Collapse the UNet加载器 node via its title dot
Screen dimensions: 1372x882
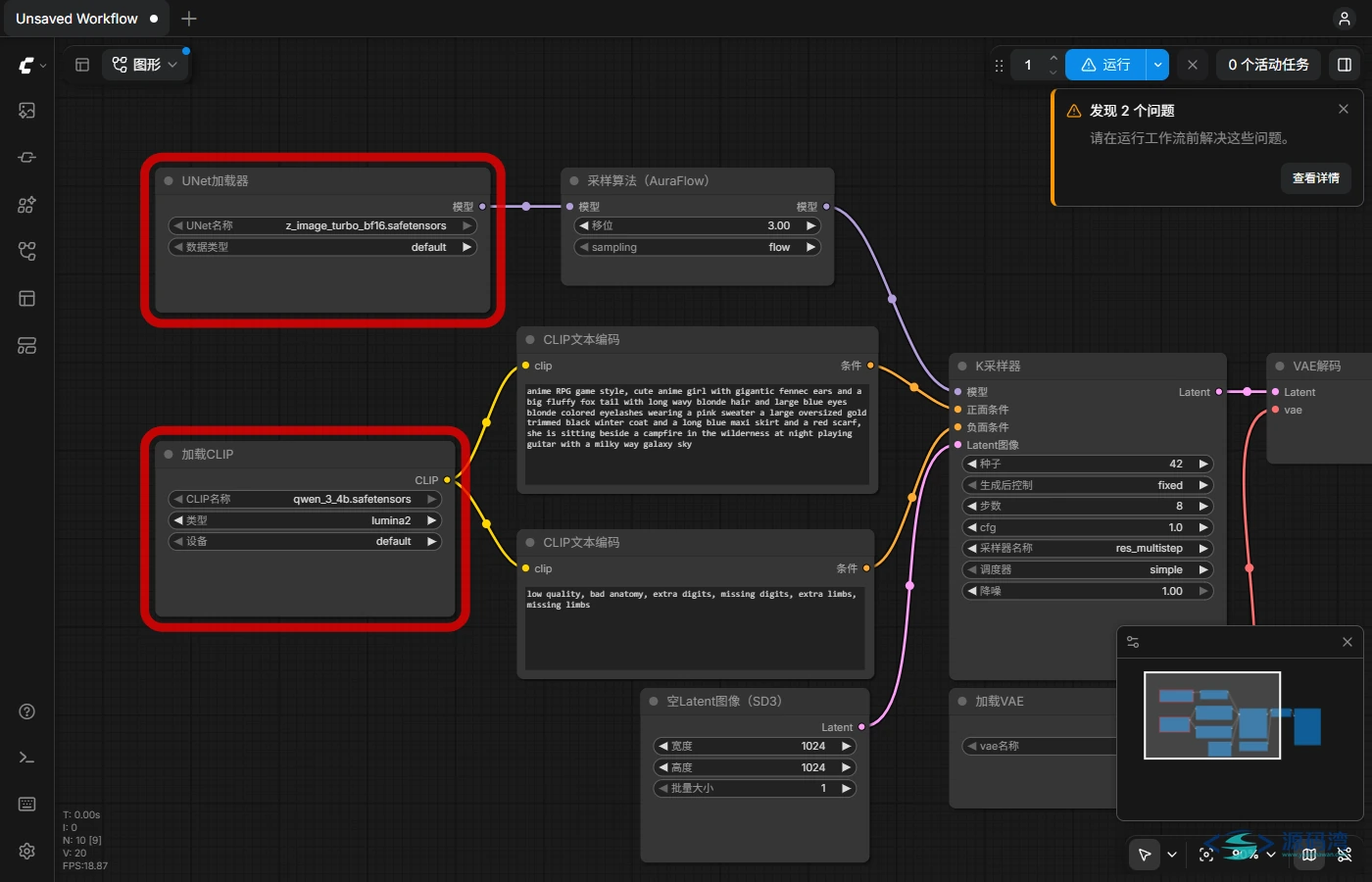tap(169, 181)
